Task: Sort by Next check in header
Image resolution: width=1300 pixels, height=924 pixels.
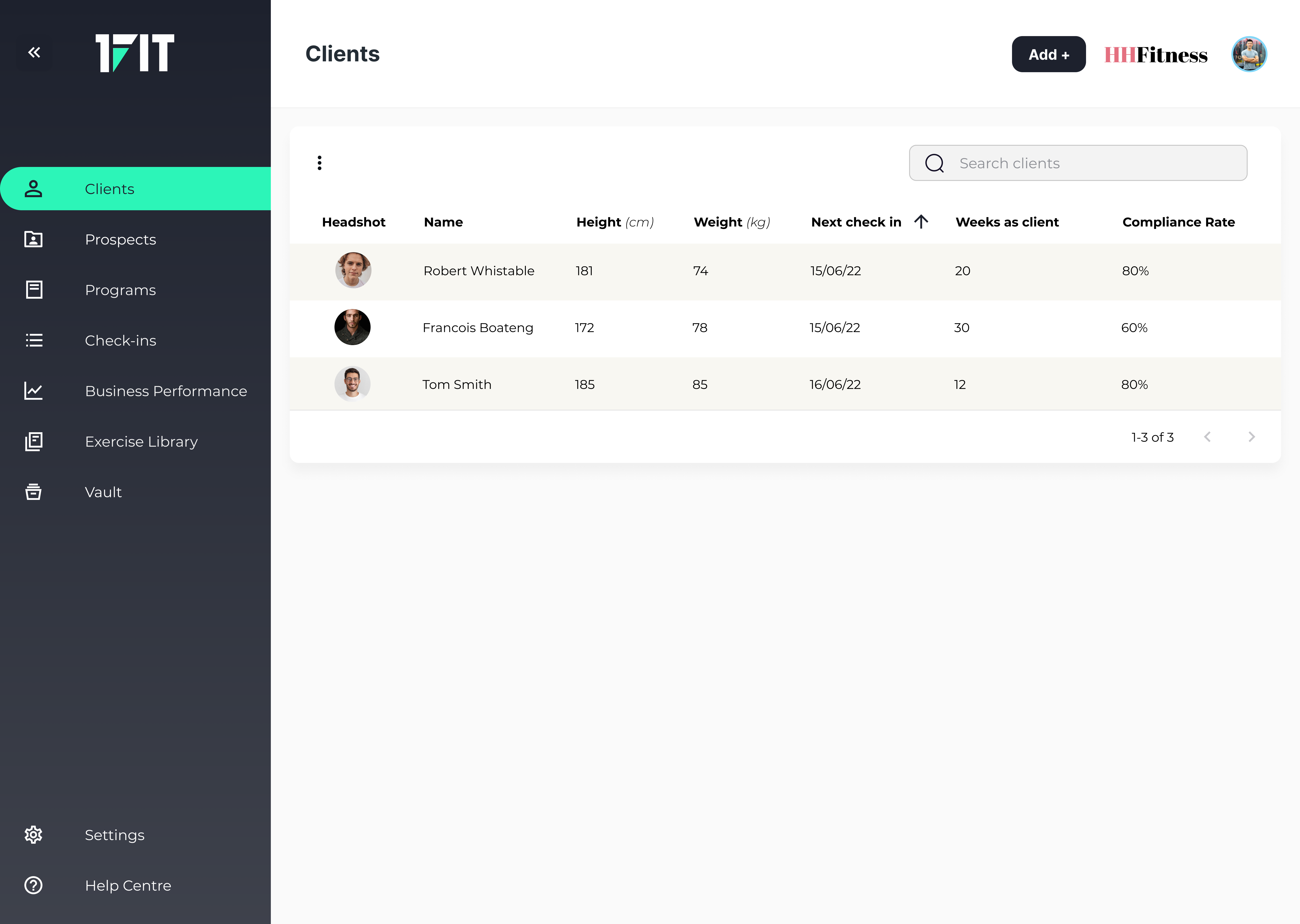Action: click(856, 222)
